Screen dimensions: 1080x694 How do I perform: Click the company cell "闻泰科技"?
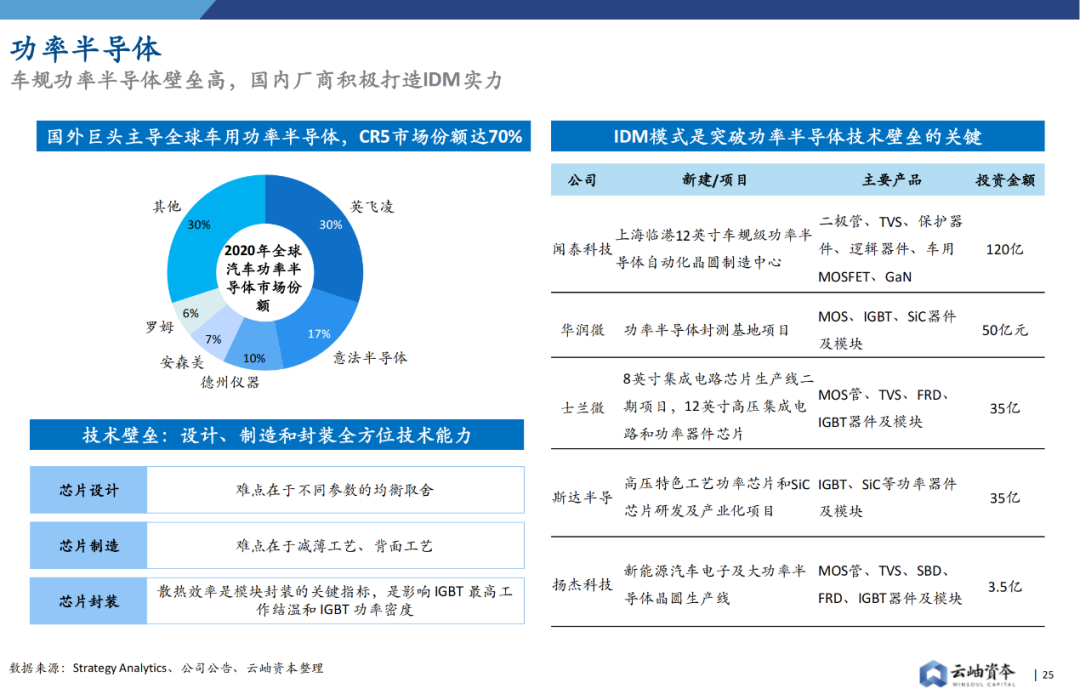582,249
